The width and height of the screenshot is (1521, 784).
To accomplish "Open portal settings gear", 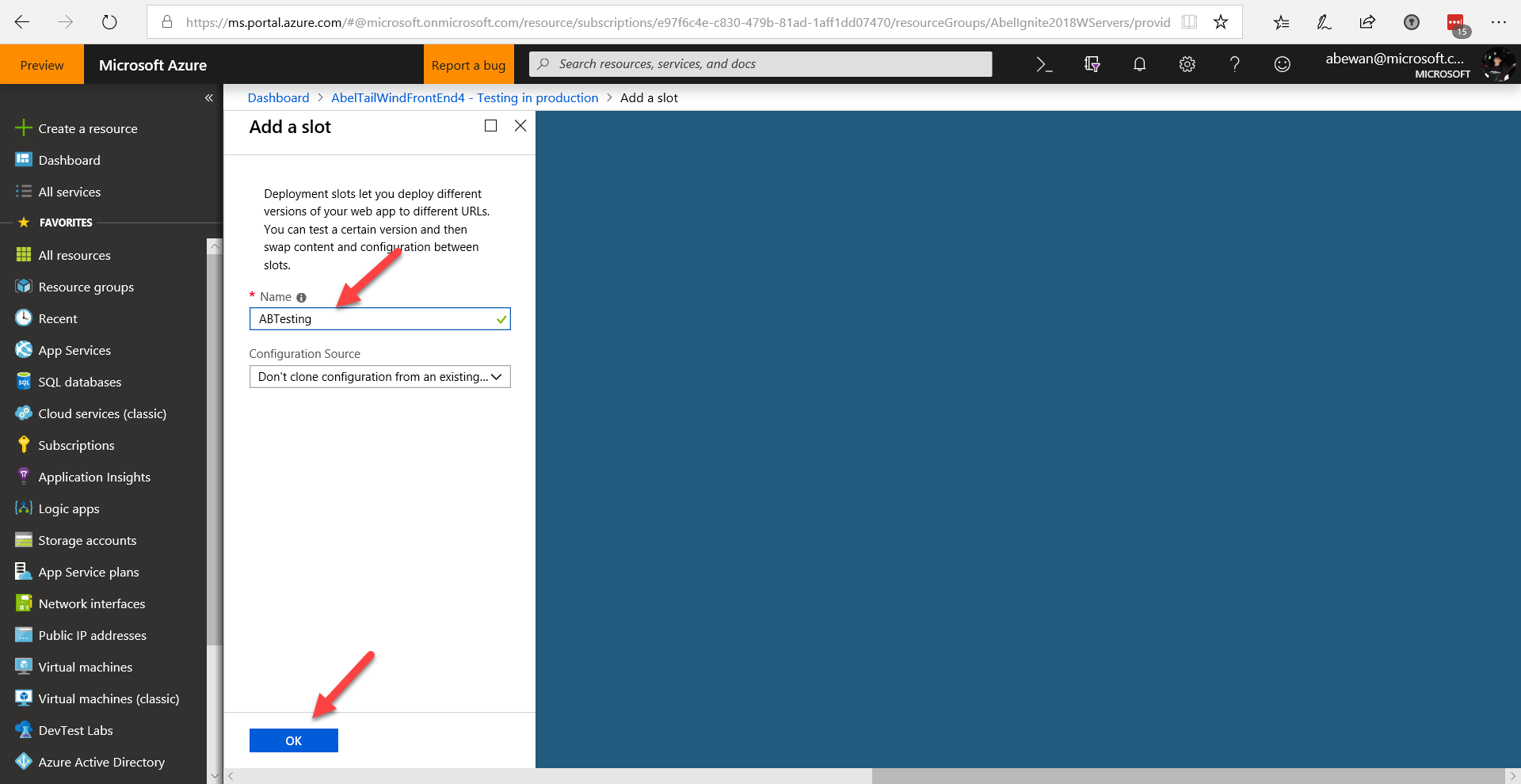I will 1187,64.
